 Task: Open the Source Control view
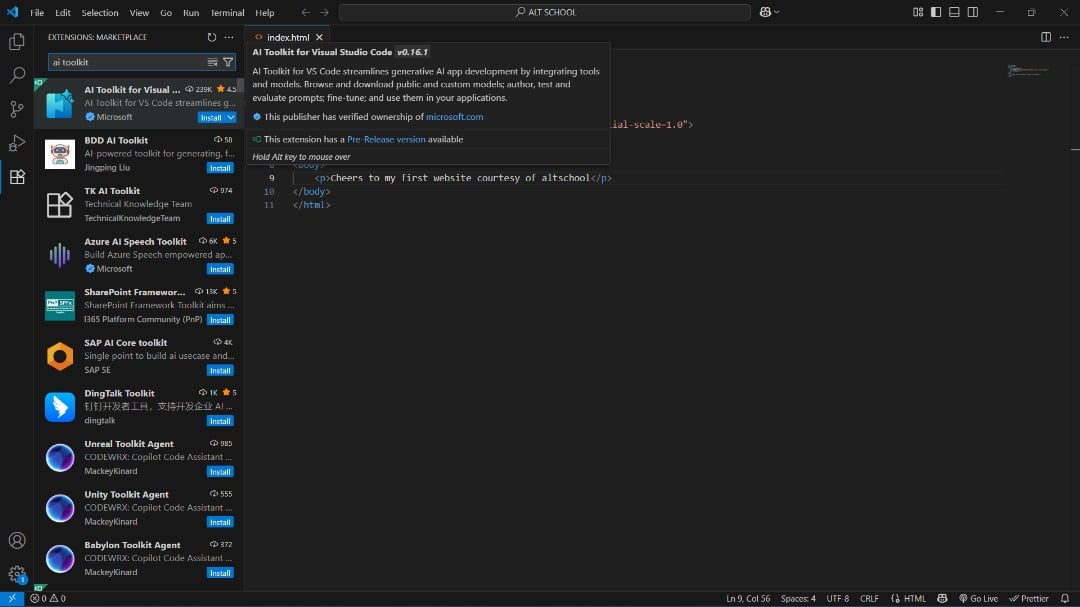(x=17, y=109)
